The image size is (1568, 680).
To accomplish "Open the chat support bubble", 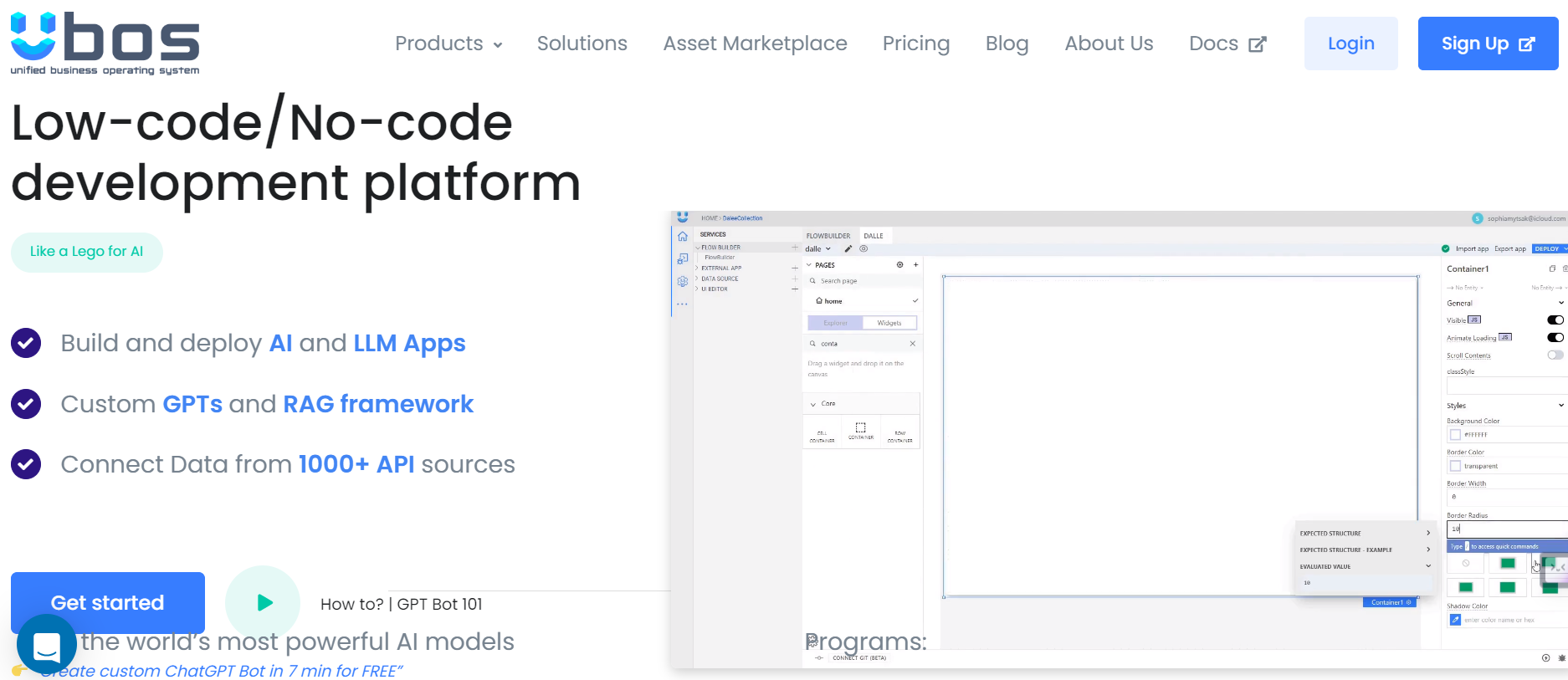I will click(x=47, y=644).
